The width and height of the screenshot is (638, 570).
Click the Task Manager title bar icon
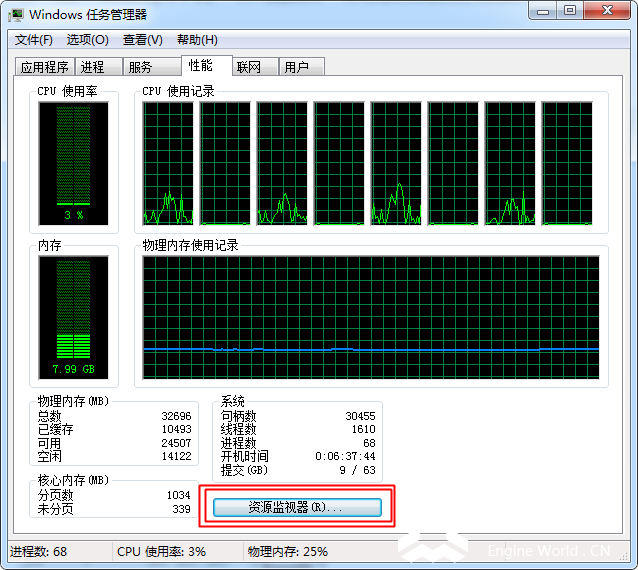point(17,15)
